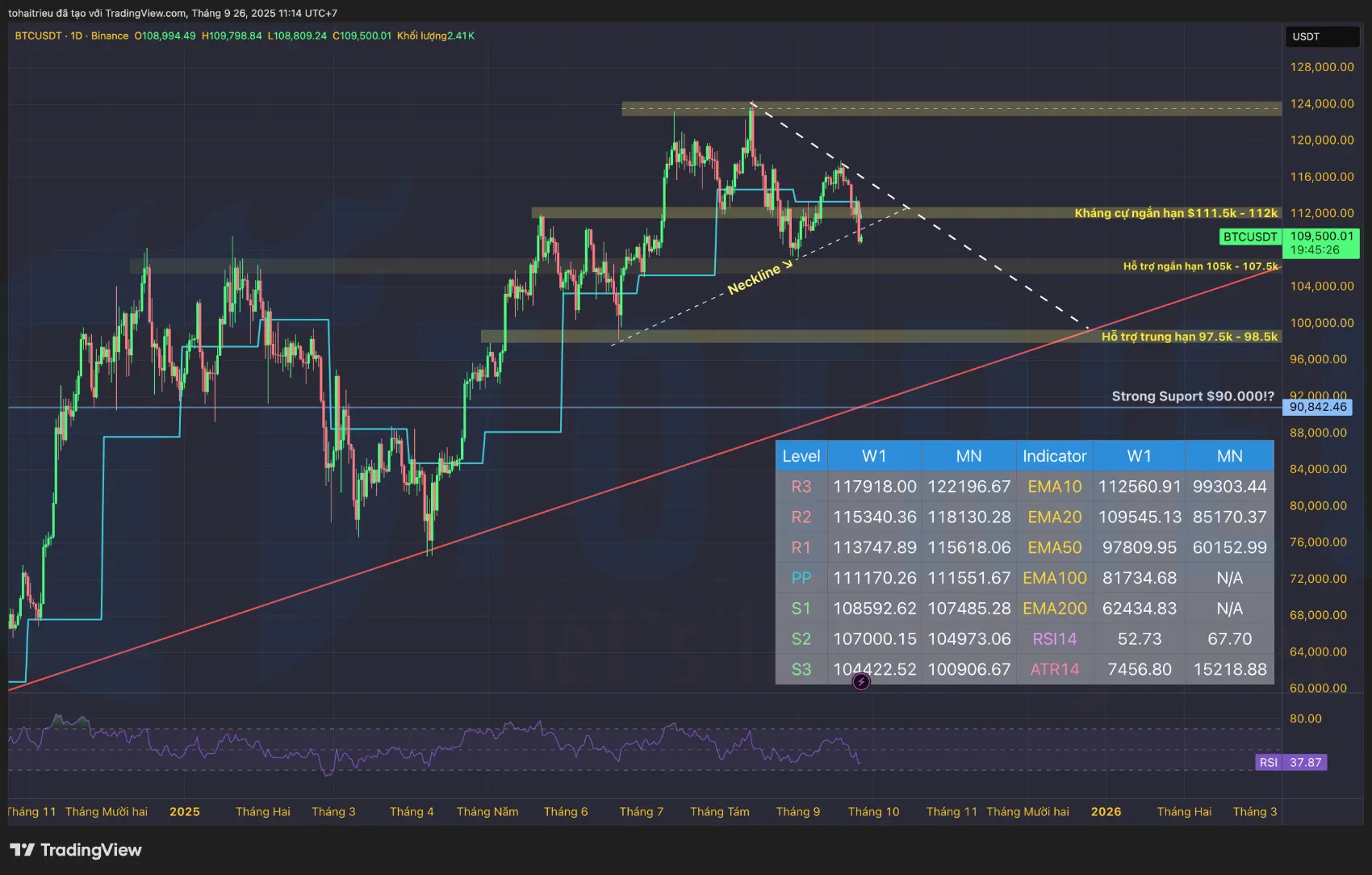Image resolution: width=1372 pixels, height=875 pixels.
Task: Click the current price label 109,500.01
Action: pyautogui.click(x=1321, y=236)
